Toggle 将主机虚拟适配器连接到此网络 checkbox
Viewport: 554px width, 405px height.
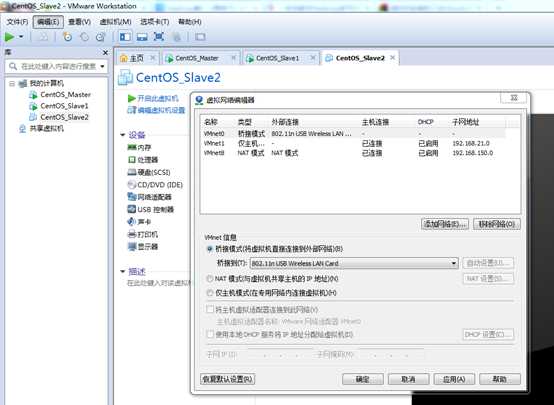(210, 310)
